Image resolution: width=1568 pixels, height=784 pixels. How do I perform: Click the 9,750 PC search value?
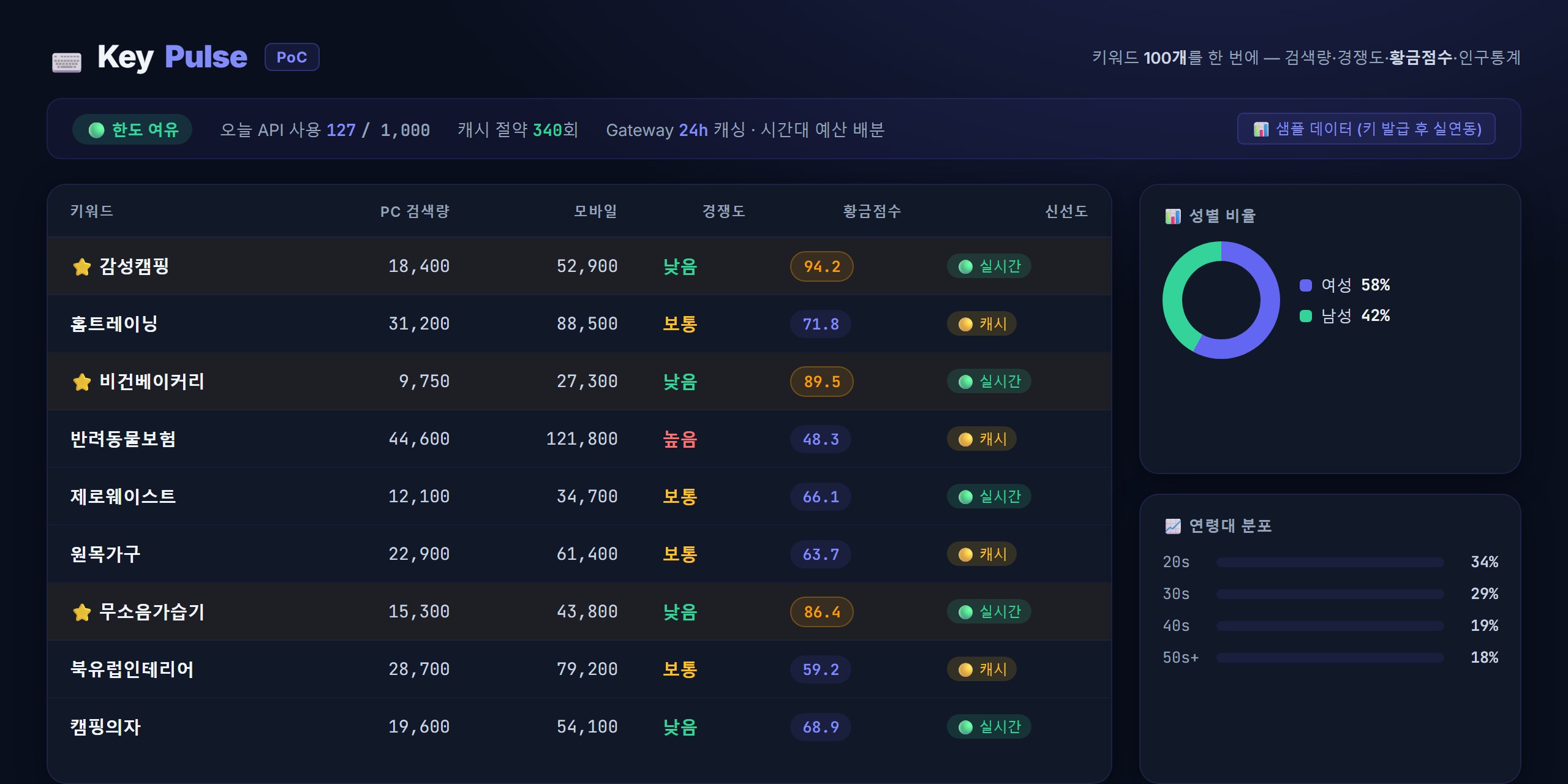(x=424, y=382)
